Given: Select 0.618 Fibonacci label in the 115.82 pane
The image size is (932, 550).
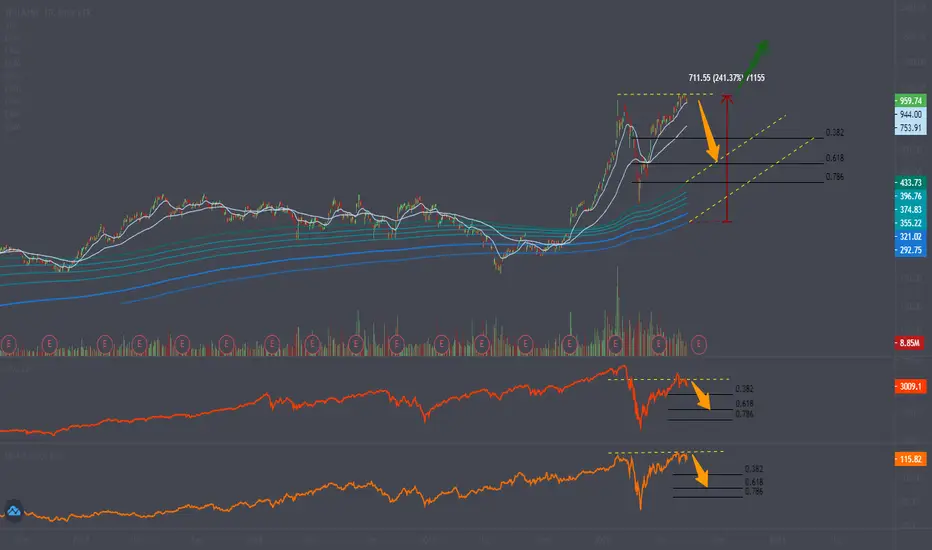Looking at the screenshot, I should pos(754,482).
